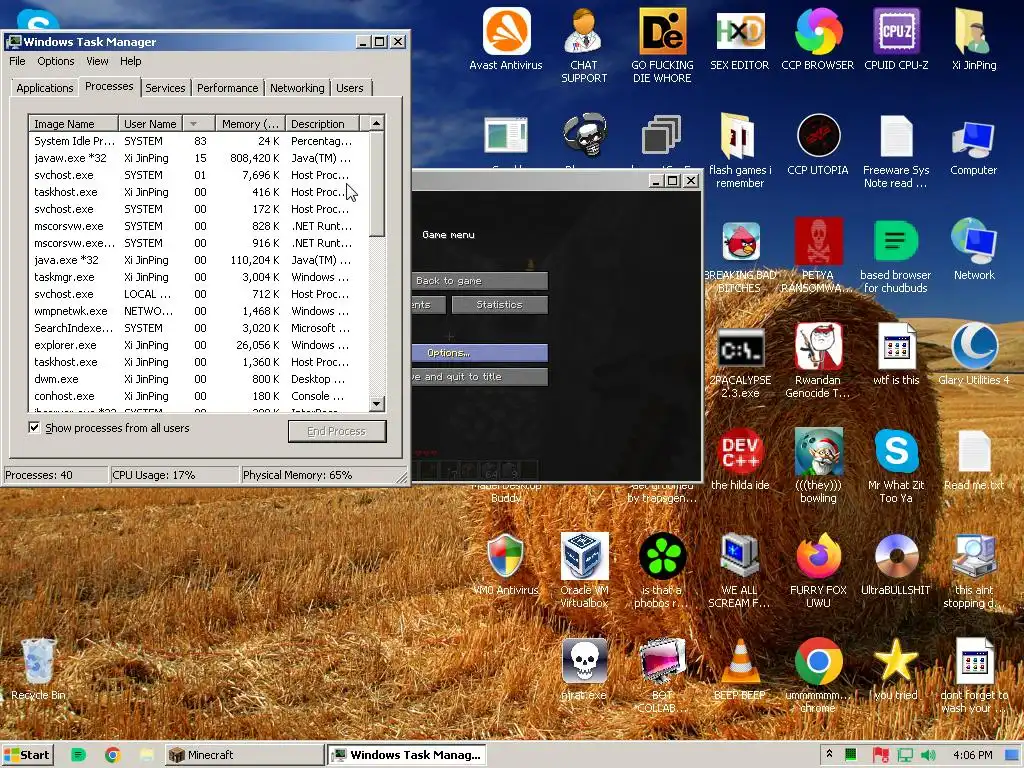Viewport: 1024px width, 768px height.
Task: Click Back to game in Minecraft window
Action: [480, 281]
